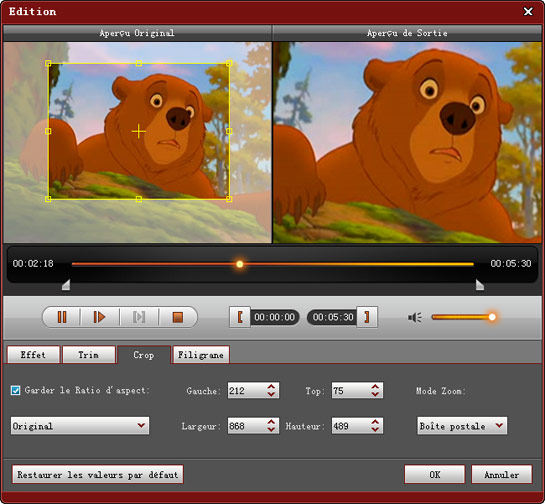545x504 pixels.
Task: Set trim end with right bracket icon
Action: tap(367, 317)
